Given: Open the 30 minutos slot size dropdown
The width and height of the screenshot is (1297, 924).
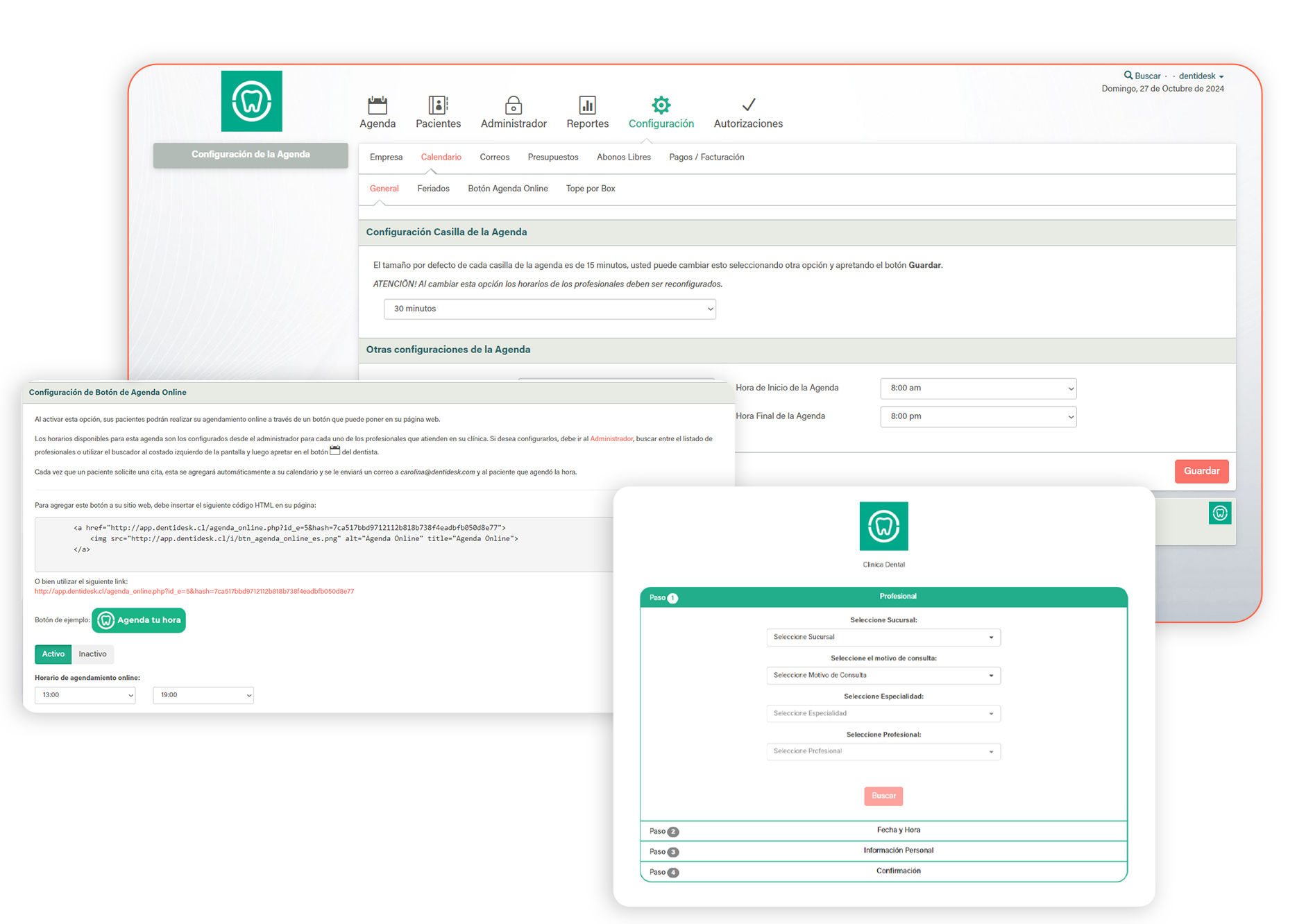Looking at the screenshot, I should coord(550,309).
